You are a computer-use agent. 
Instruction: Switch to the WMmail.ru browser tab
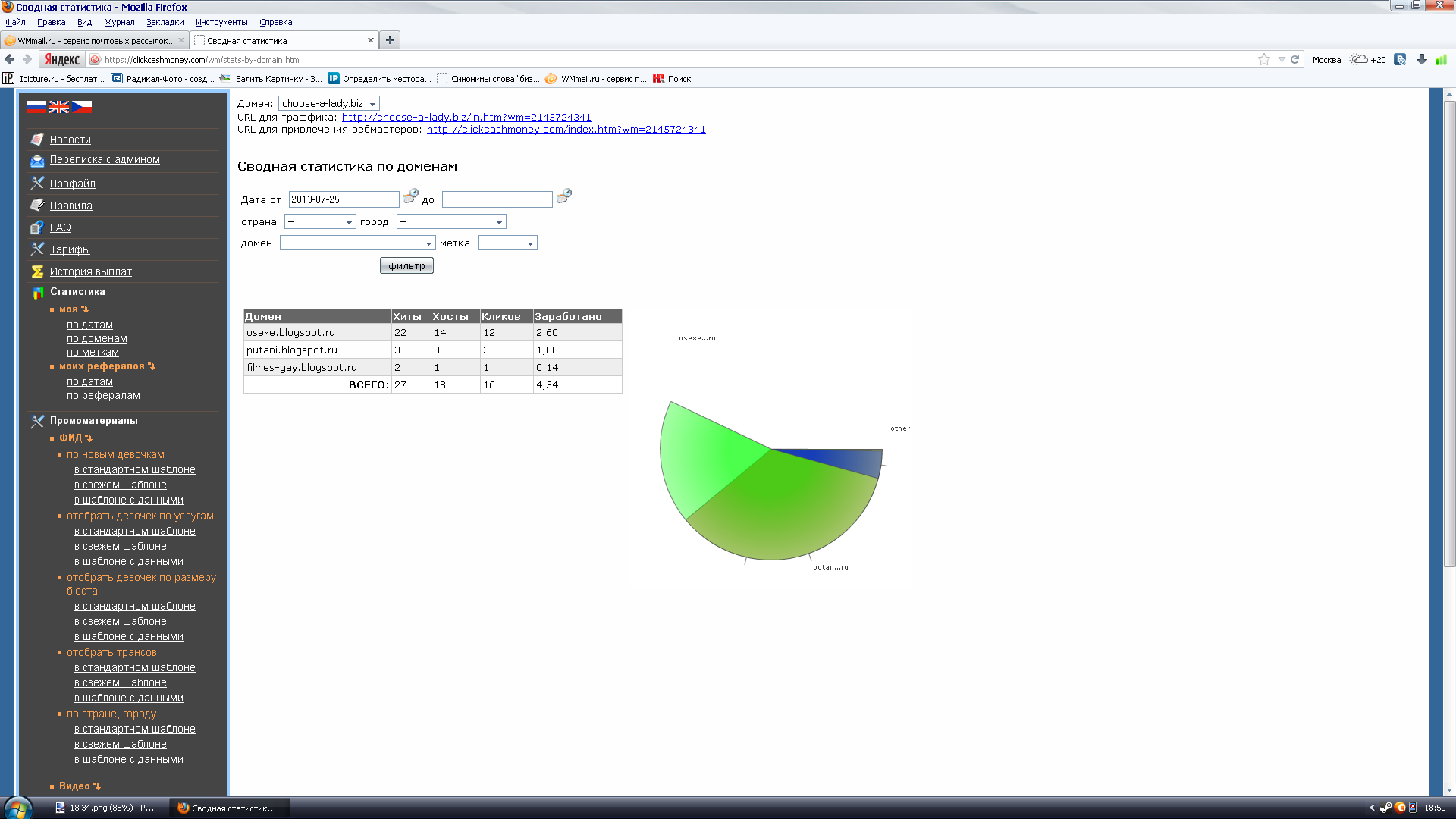tap(94, 41)
